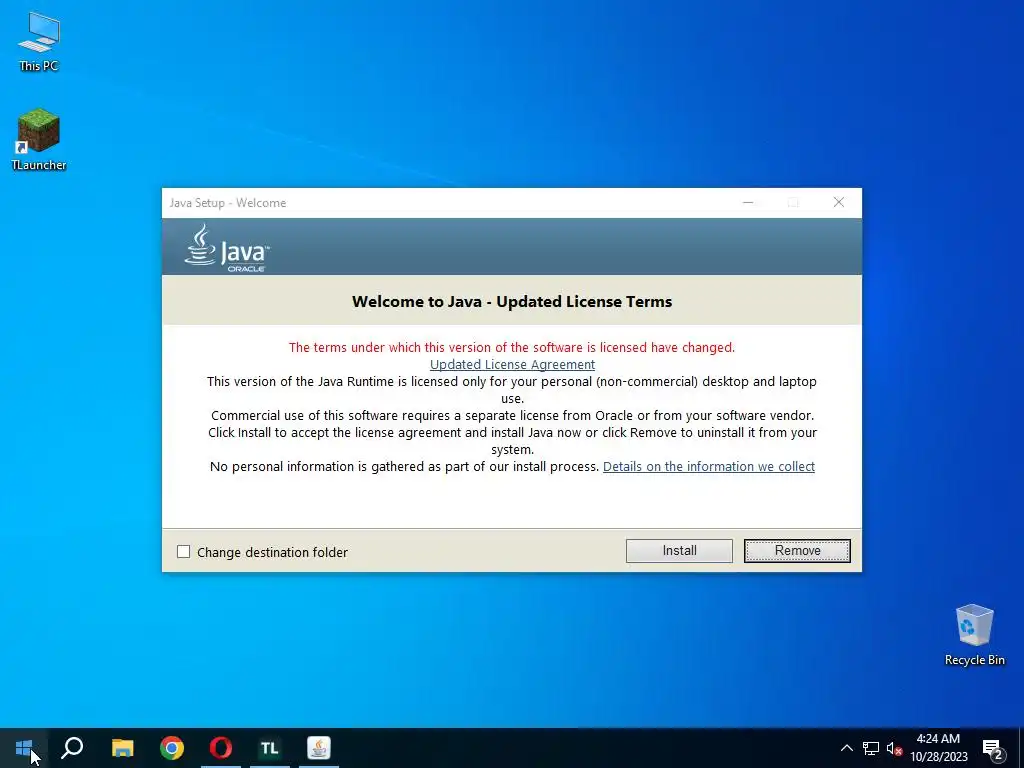This screenshot has height=768, width=1024.
Task: Launch File Explorer from the taskbar
Action: tap(122, 748)
